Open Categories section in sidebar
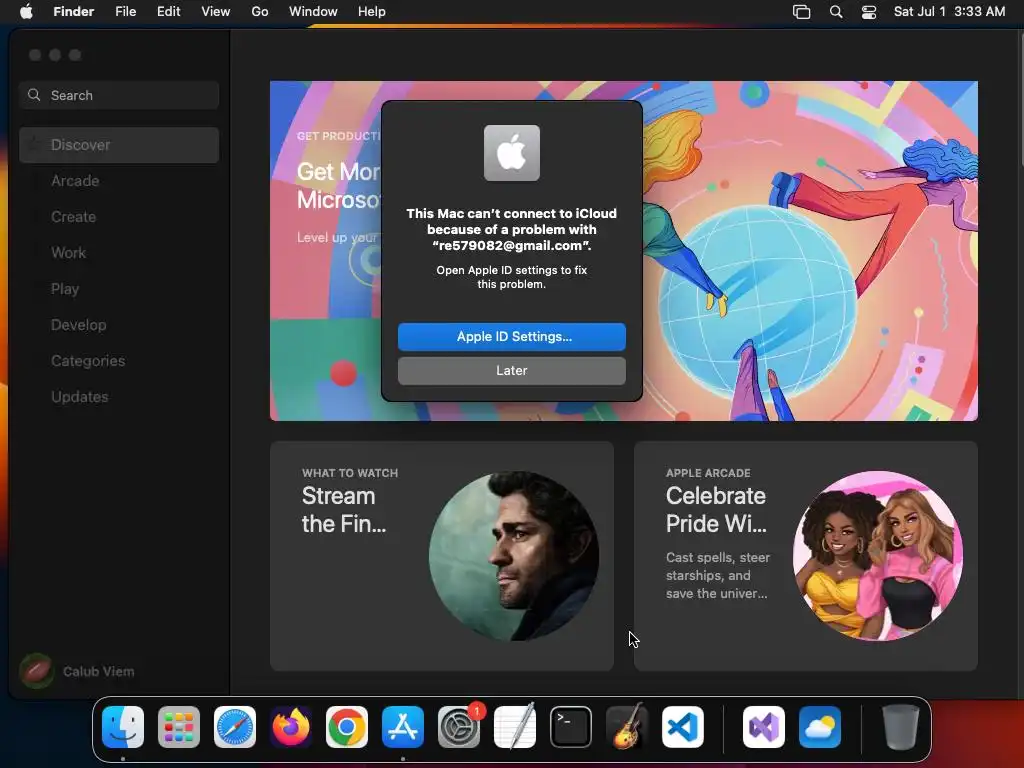This screenshot has height=768, width=1024. point(88,360)
